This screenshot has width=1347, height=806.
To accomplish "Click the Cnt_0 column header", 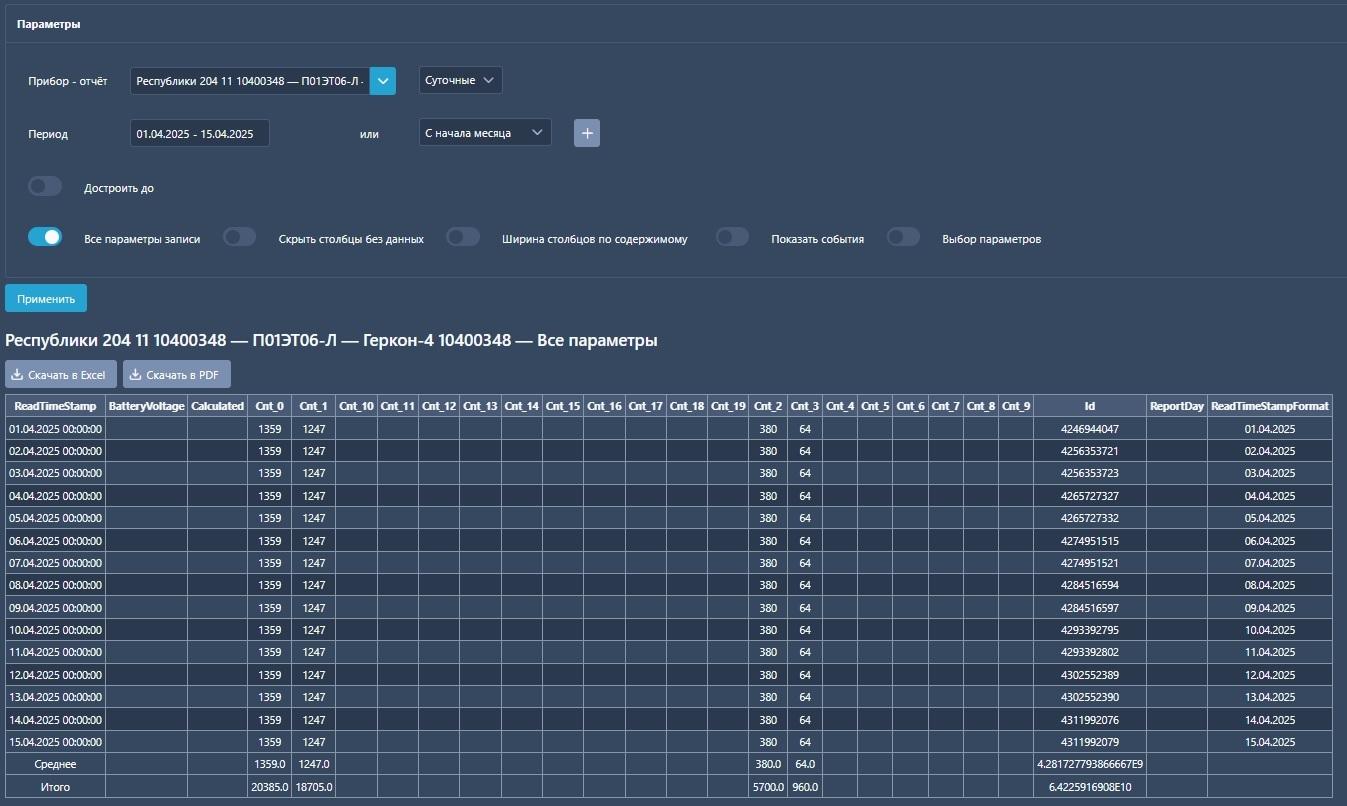I will (269, 406).
